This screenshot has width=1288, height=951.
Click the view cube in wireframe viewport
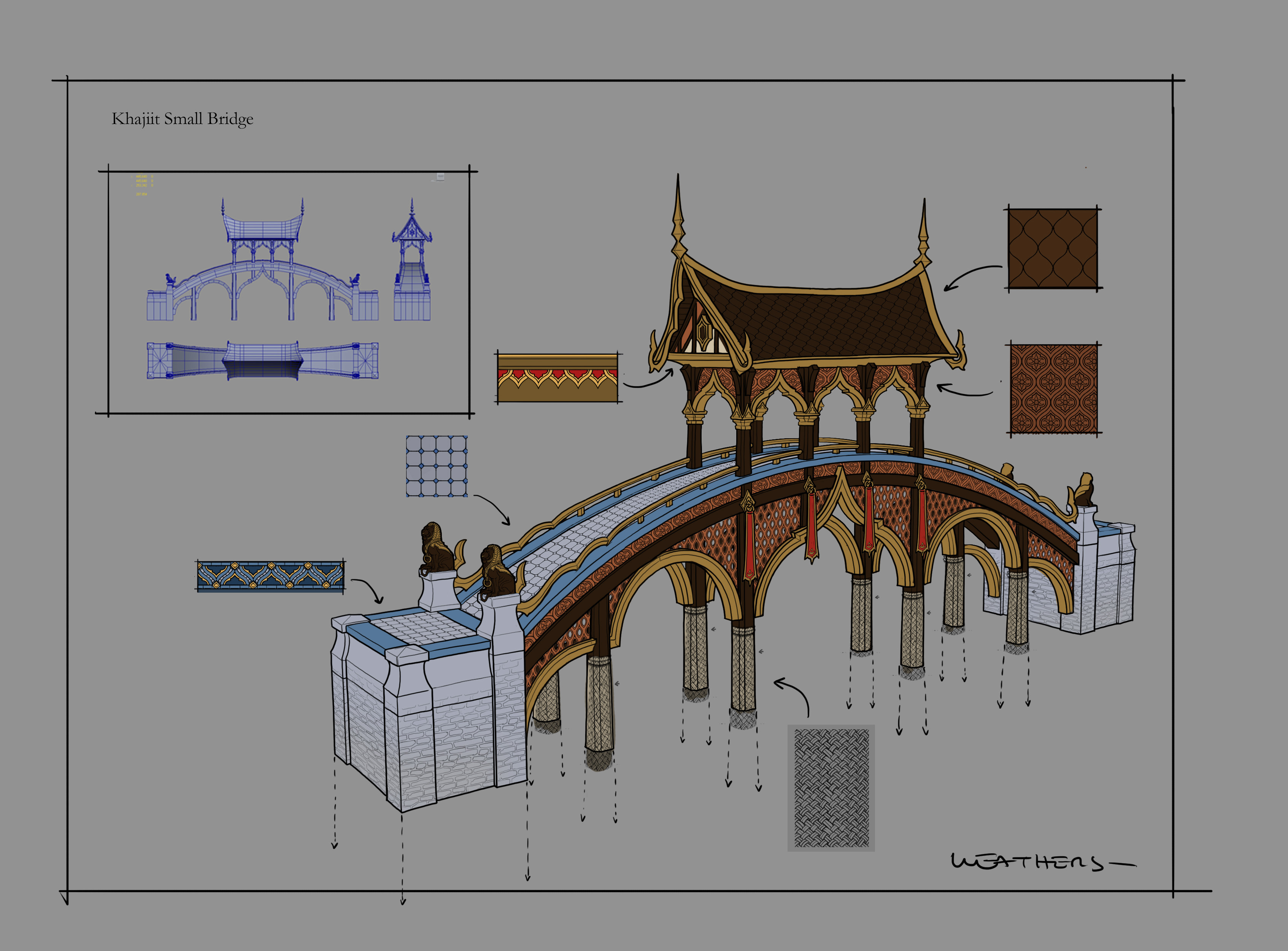440,177
